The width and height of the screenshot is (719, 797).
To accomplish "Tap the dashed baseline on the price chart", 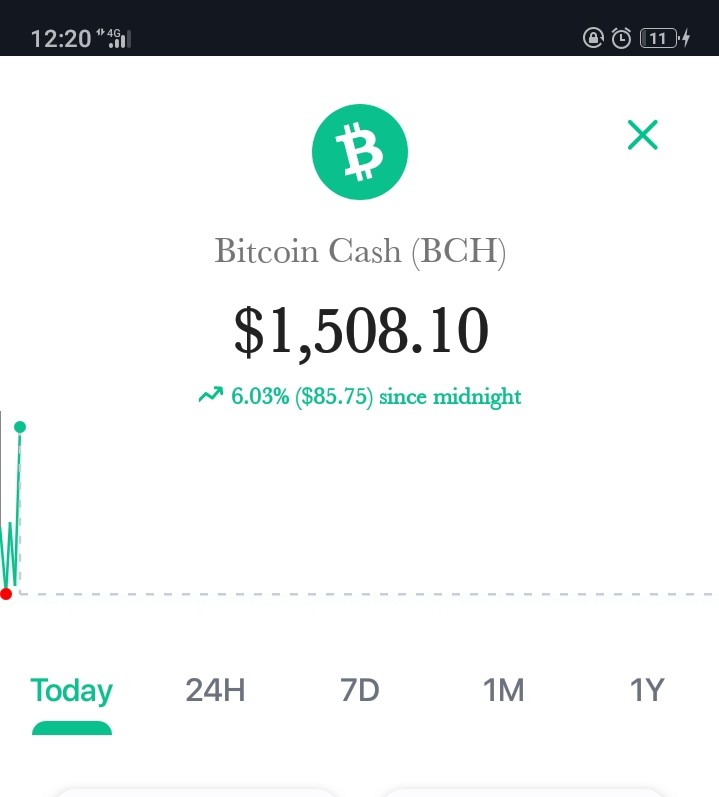I will tap(366, 594).
